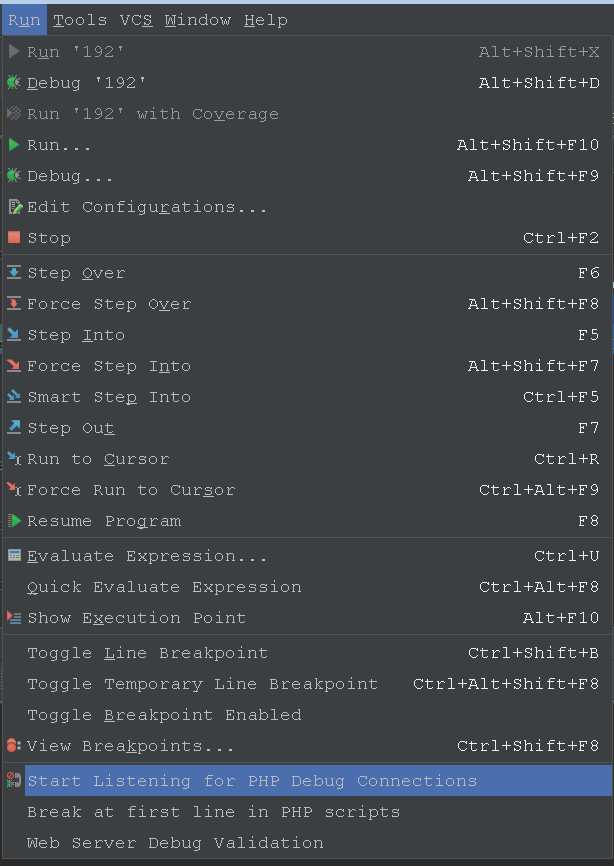The width and height of the screenshot is (614, 866).
Task: Choose Force Run to Cursor
Action: (307, 490)
